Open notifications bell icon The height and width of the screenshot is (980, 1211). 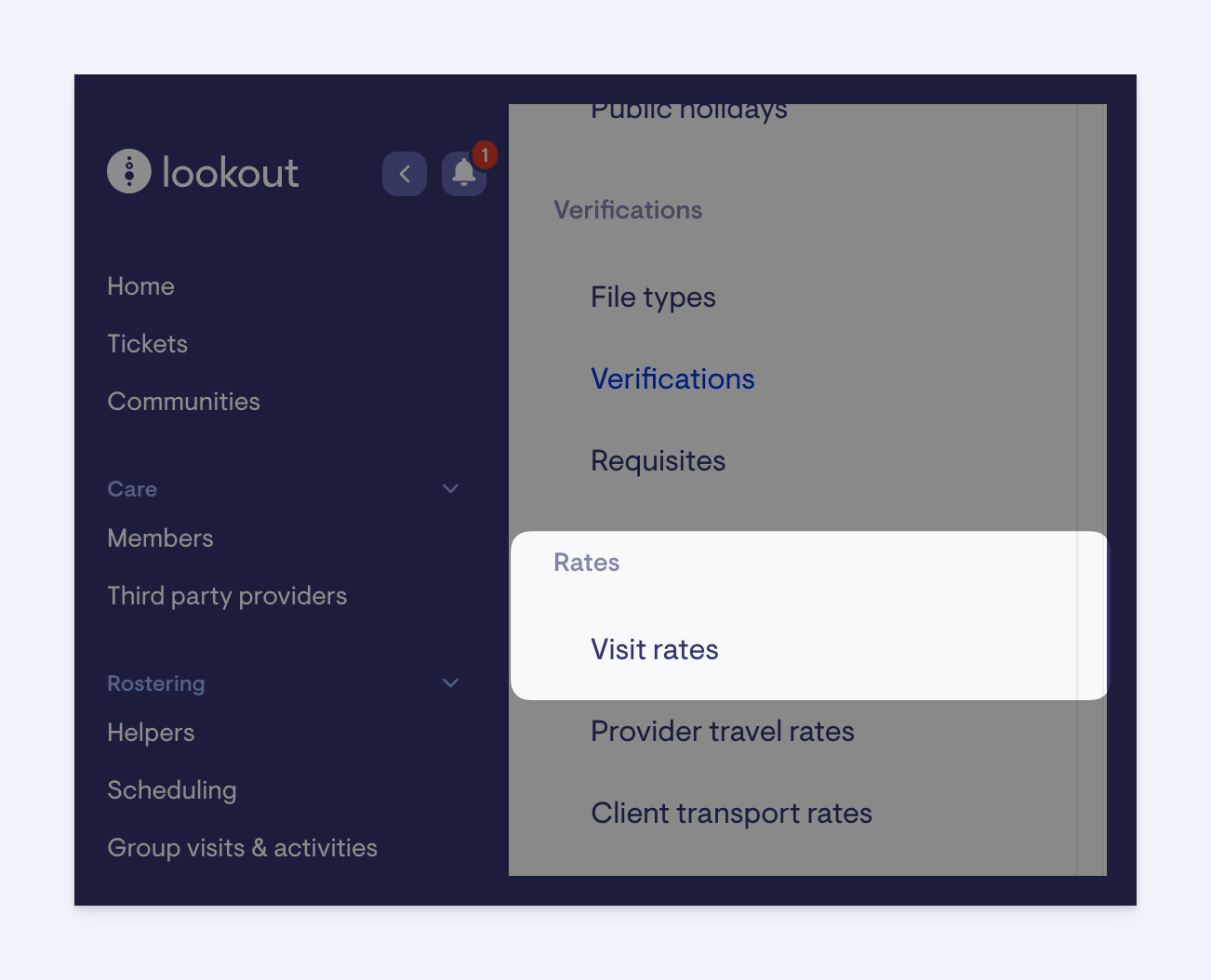tap(464, 174)
